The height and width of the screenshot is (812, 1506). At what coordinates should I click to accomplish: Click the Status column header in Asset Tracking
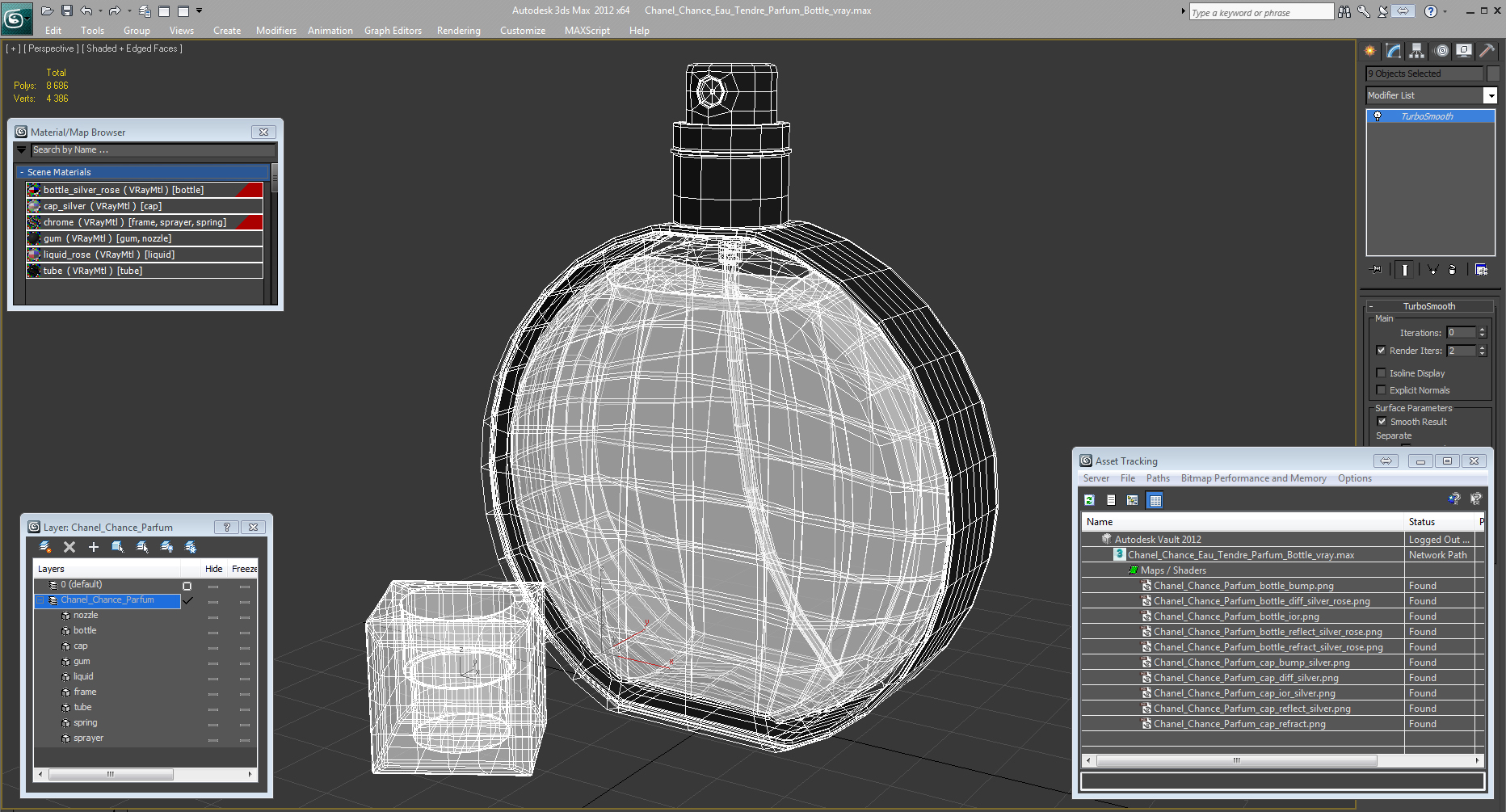tap(1441, 522)
